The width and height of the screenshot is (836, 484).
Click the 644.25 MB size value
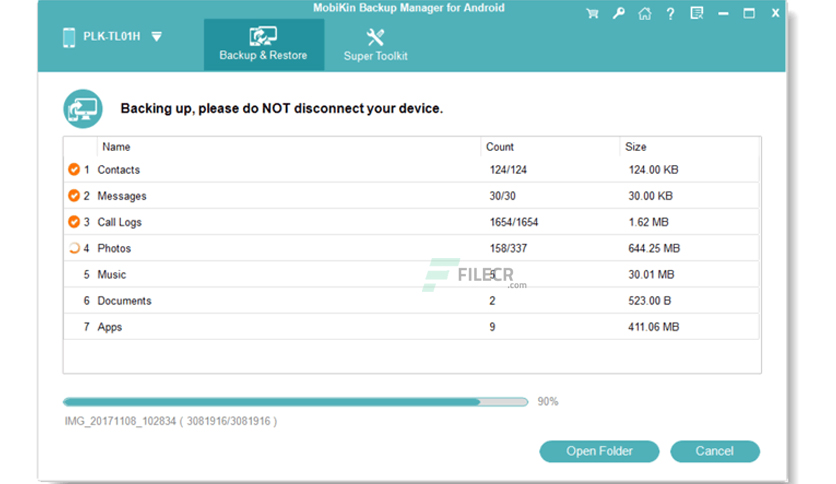[x=654, y=248]
